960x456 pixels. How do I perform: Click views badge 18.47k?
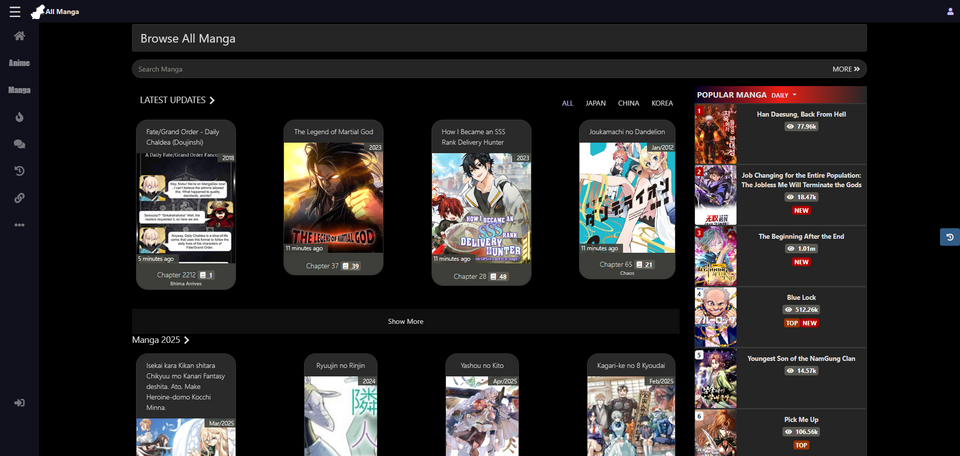801,197
